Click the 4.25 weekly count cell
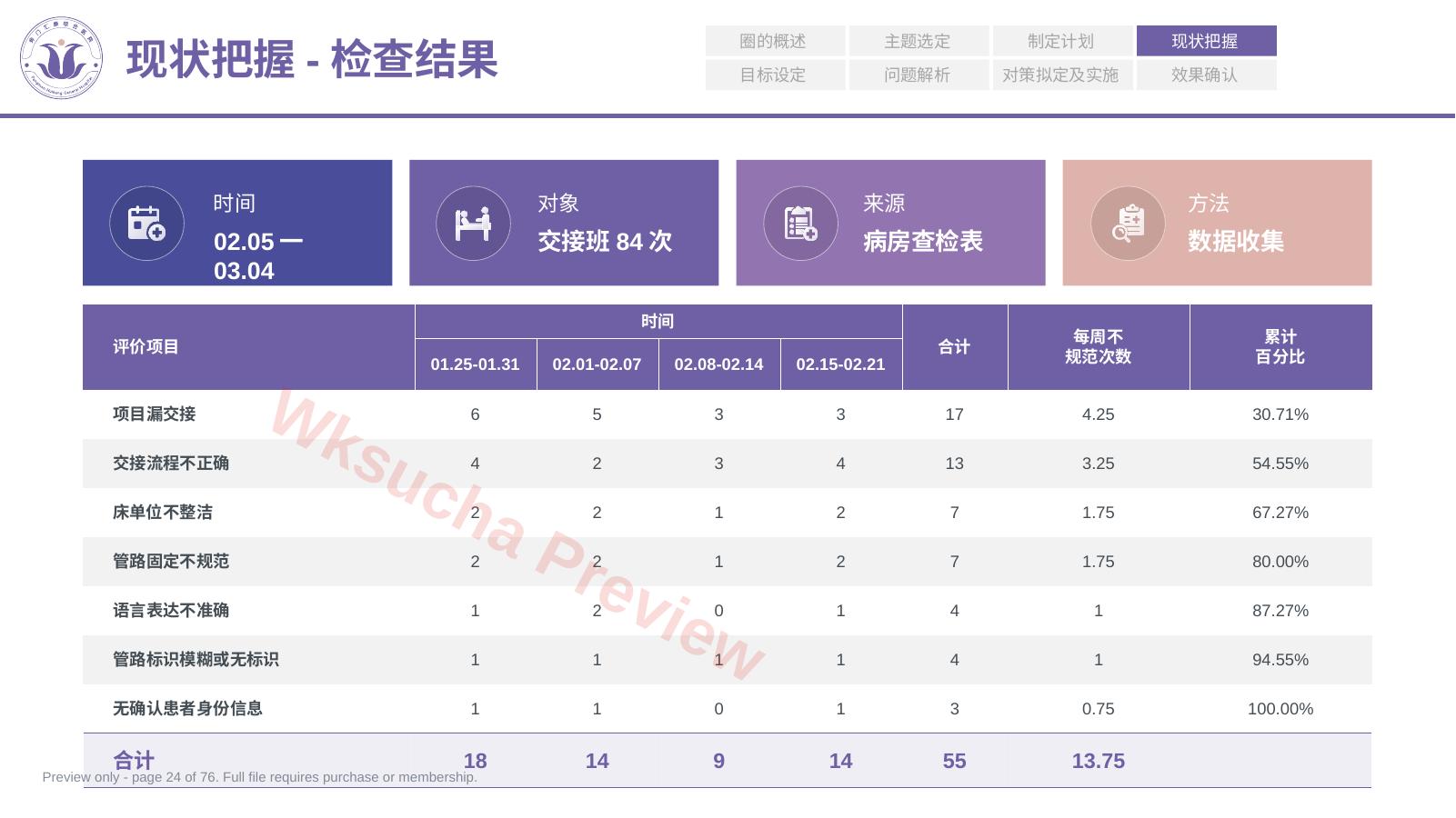Image resolution: width=1456 pixels, height=818 pixels. (x=1098, y=414)
